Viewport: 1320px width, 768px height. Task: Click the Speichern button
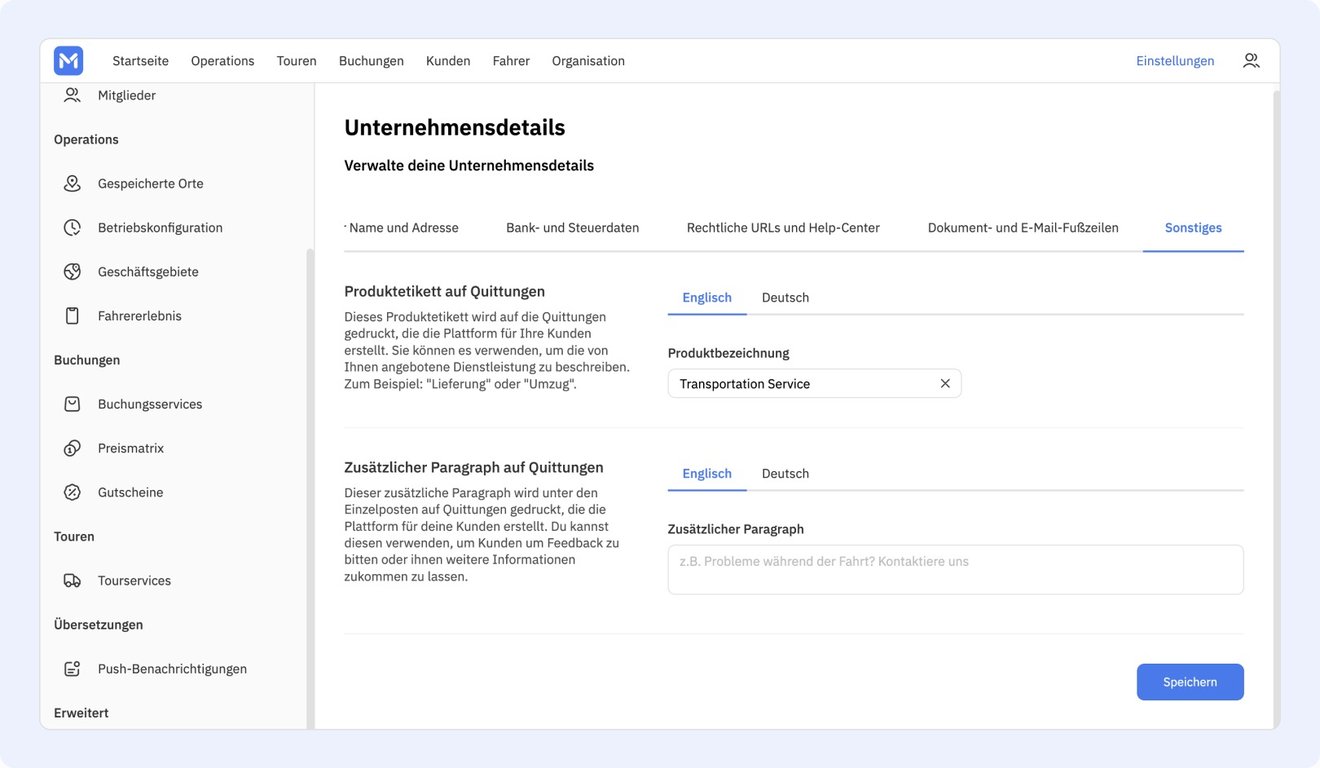(x=1190, y=682)
